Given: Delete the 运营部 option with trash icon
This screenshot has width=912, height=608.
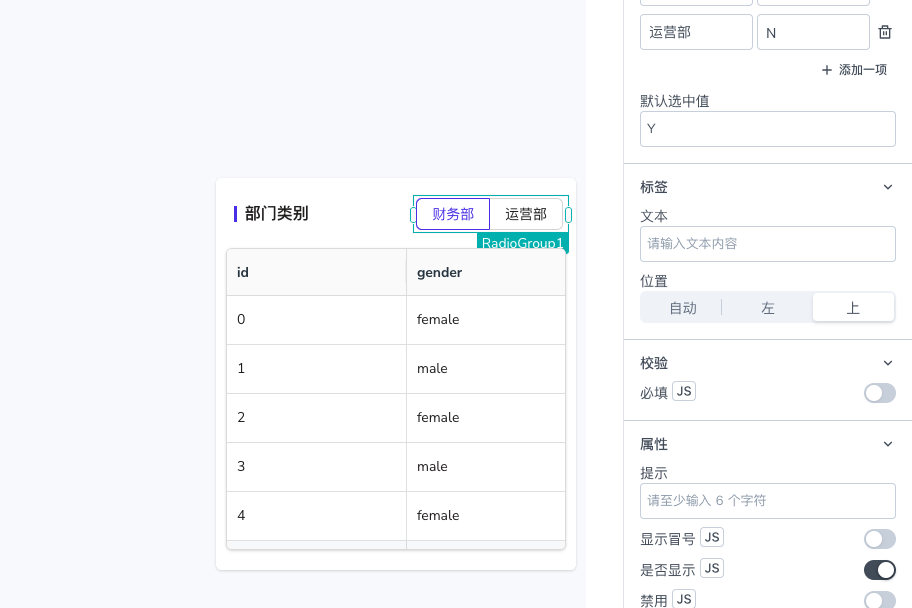Looking at the screenshot, I should click(885, 32).
